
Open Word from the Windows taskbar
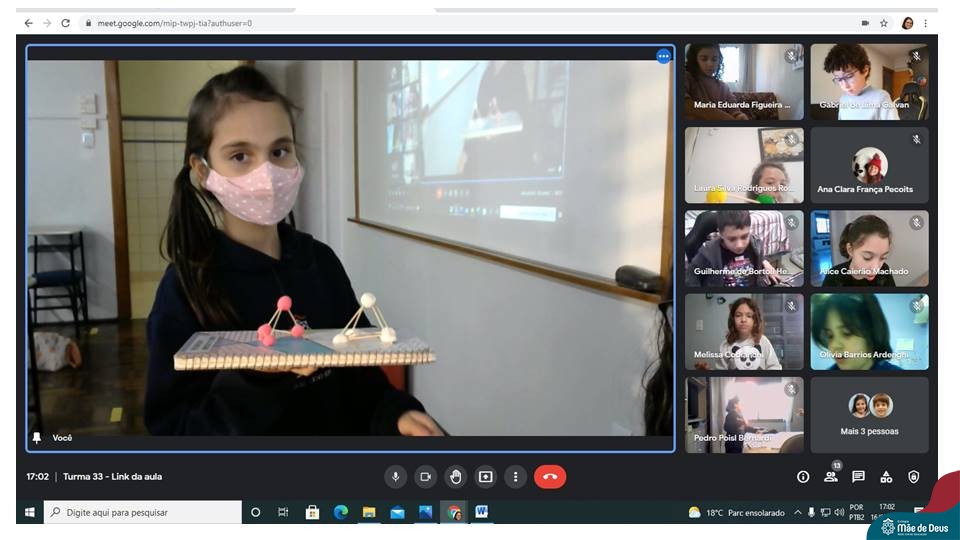[x=481, y=512]
